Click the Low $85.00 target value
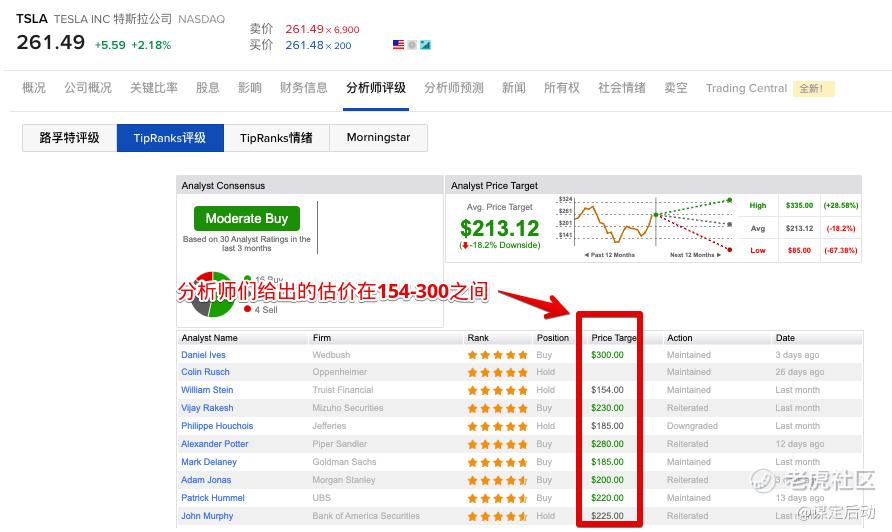This screenshot has height=532, width=892. (799, 250)
